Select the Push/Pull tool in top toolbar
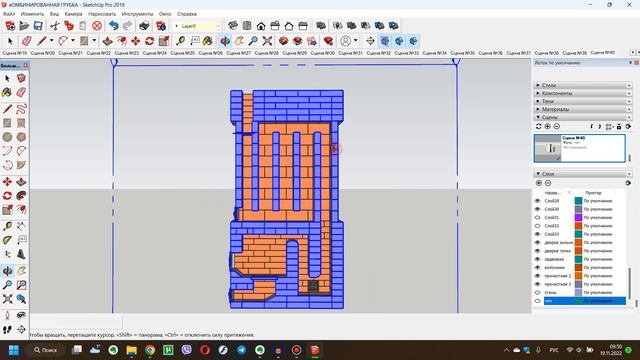 tap(107, 41)
